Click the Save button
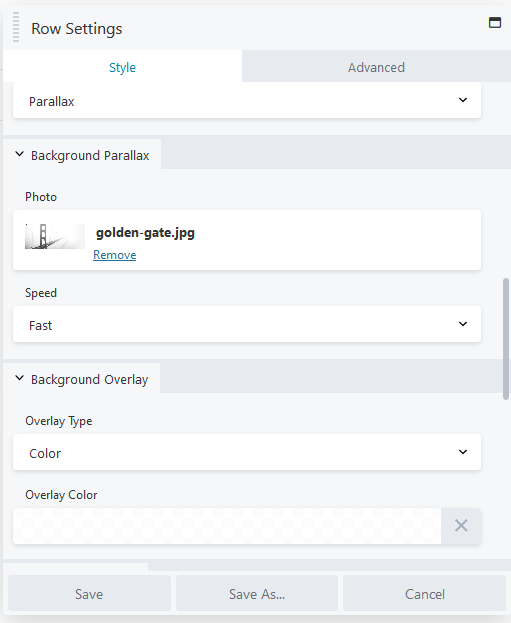The width and height of the screenshot is (511, 623). (x=89, y=594)
